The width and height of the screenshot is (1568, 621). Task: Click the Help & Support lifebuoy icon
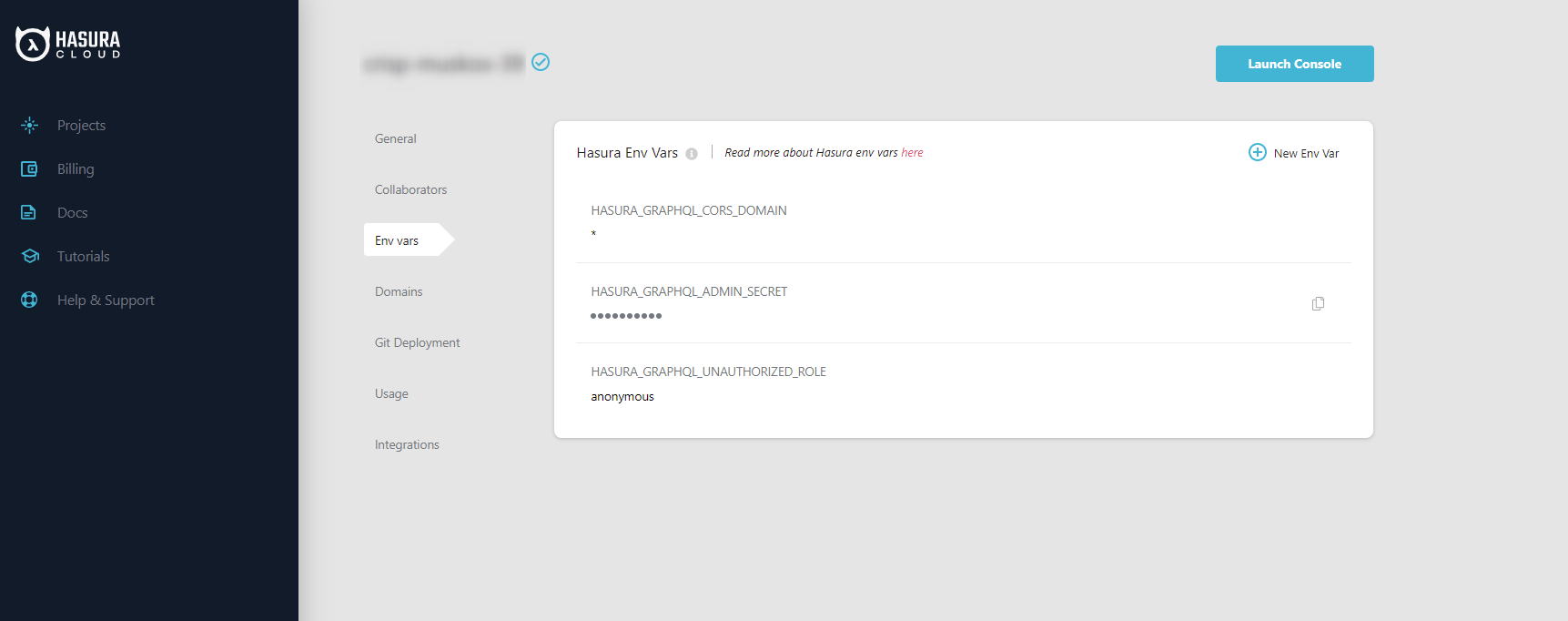29,300
